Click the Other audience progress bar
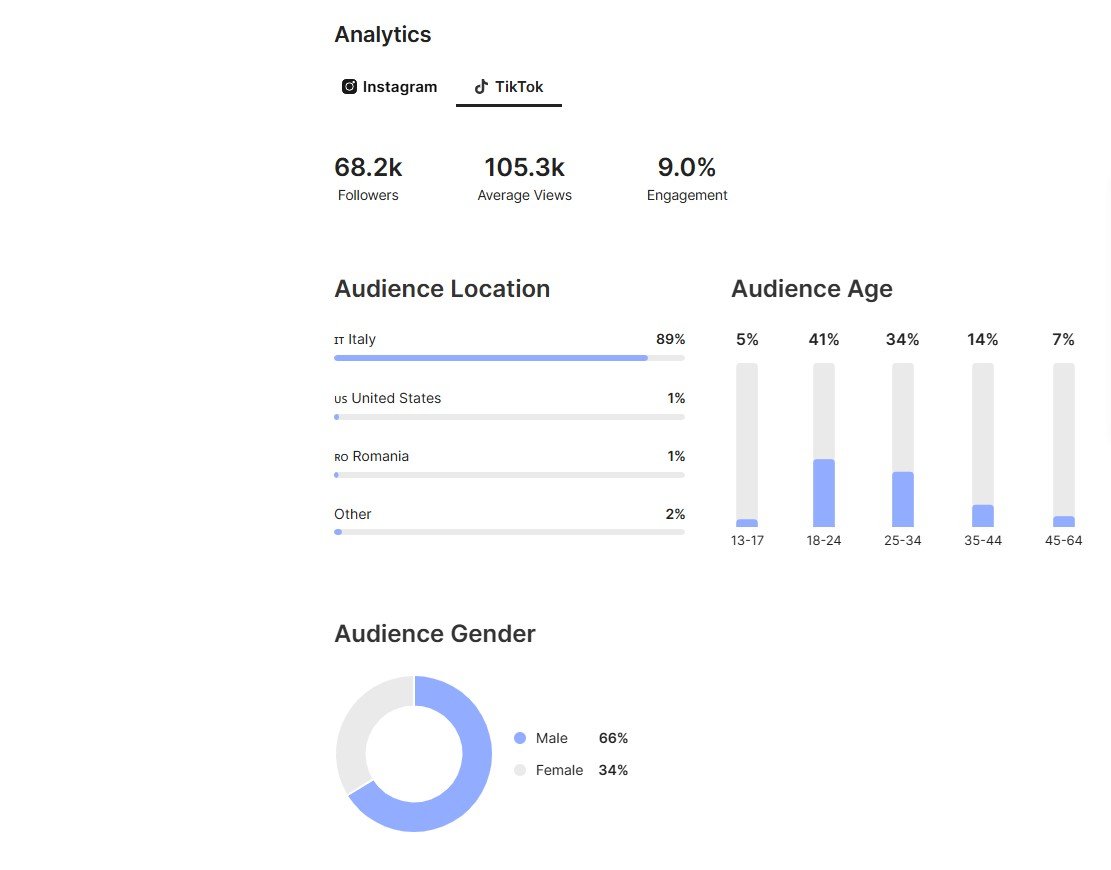 [x=509, y=532]
